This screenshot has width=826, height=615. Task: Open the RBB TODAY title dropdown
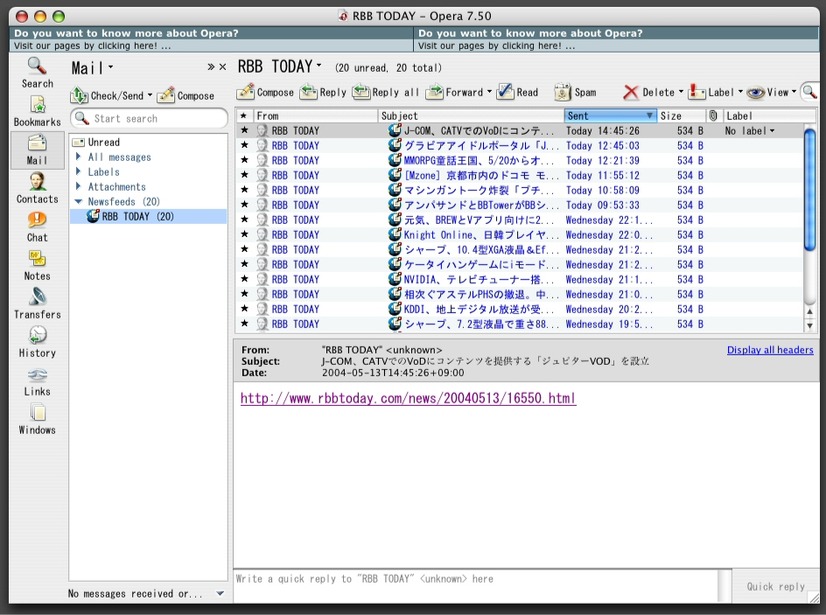click(319, 65)
